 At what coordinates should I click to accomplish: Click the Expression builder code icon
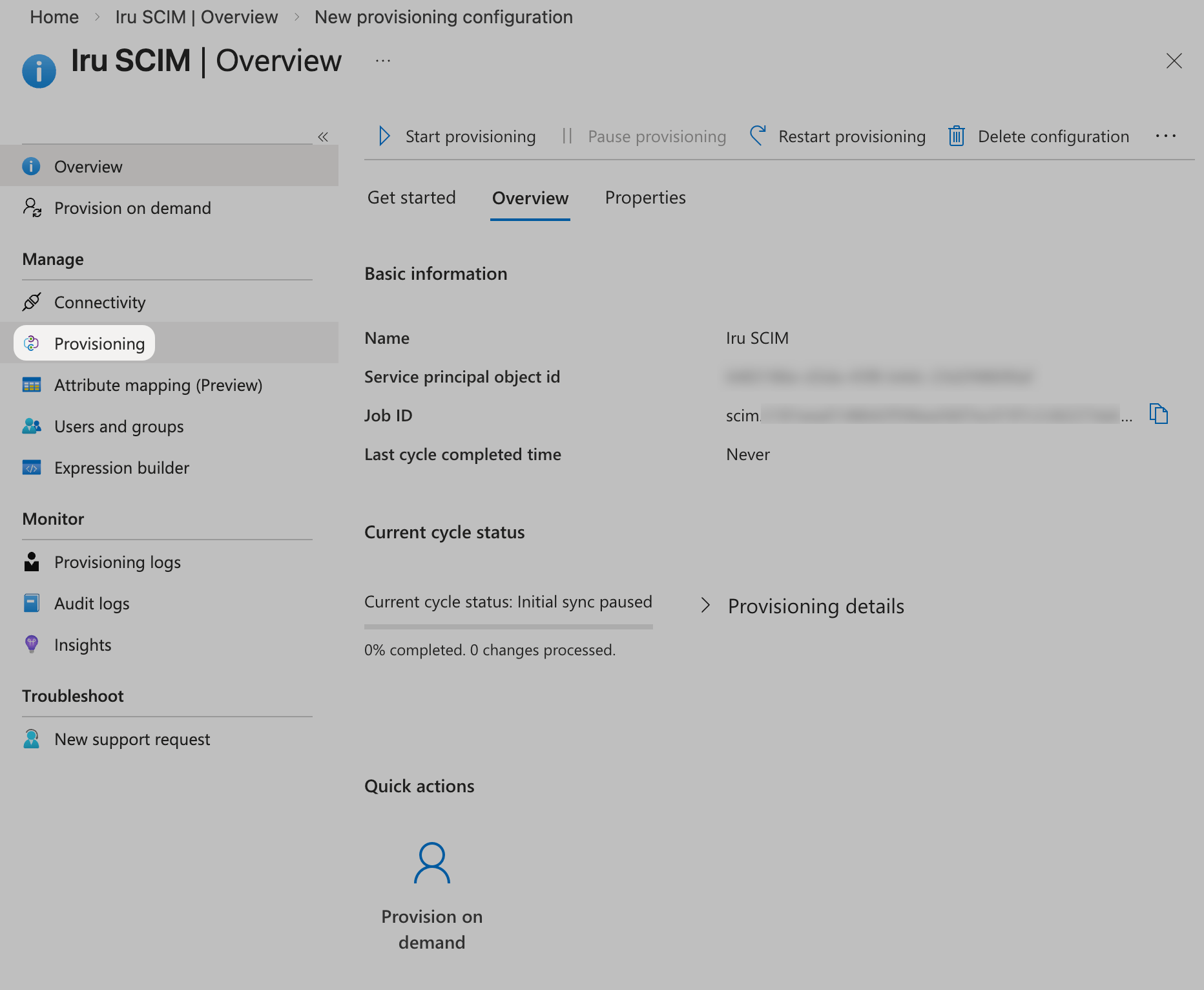[31, 467]
